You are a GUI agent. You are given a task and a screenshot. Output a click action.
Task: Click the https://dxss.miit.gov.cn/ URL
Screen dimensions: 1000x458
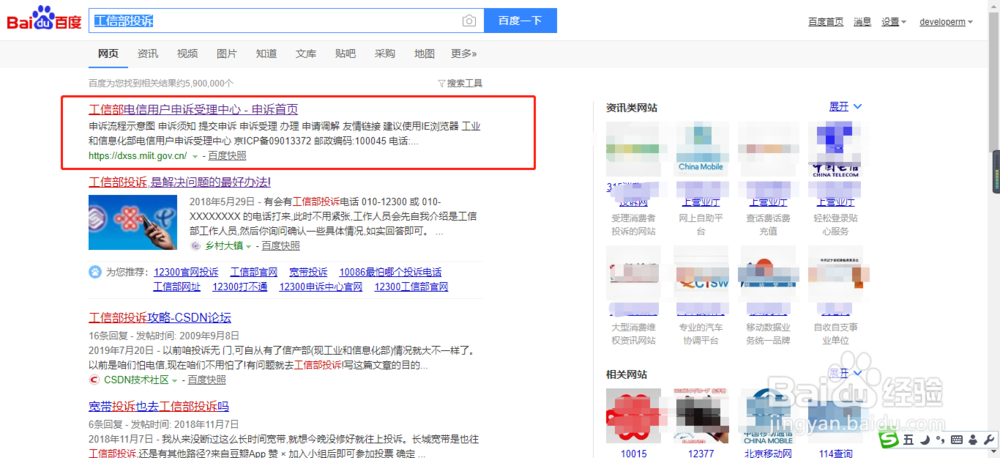137,156
